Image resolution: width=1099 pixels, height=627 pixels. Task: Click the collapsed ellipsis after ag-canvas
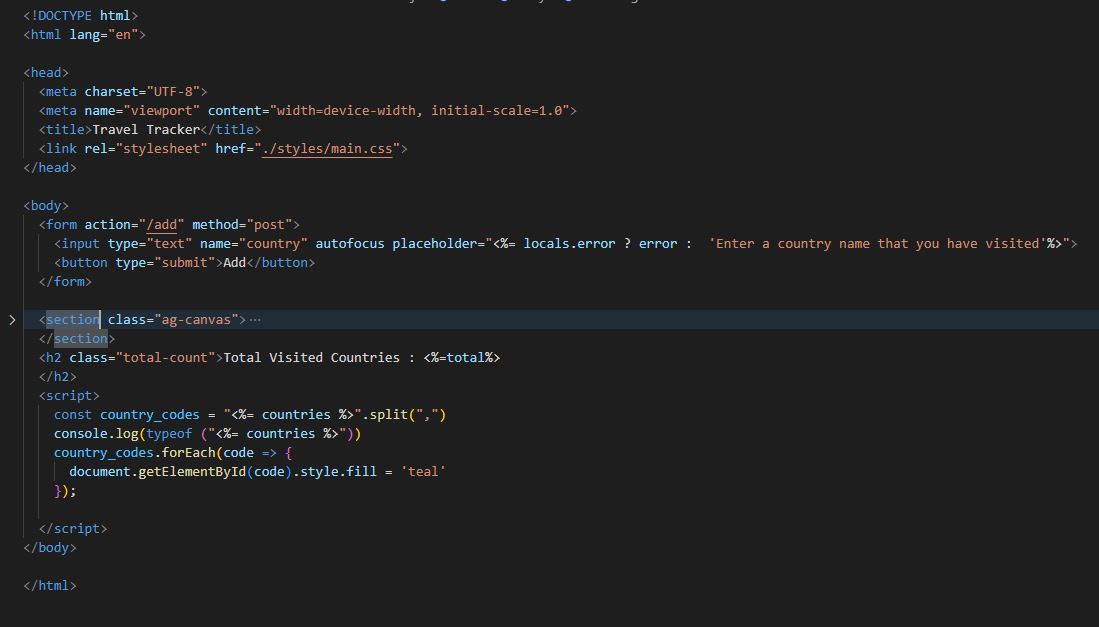point(255,320)
